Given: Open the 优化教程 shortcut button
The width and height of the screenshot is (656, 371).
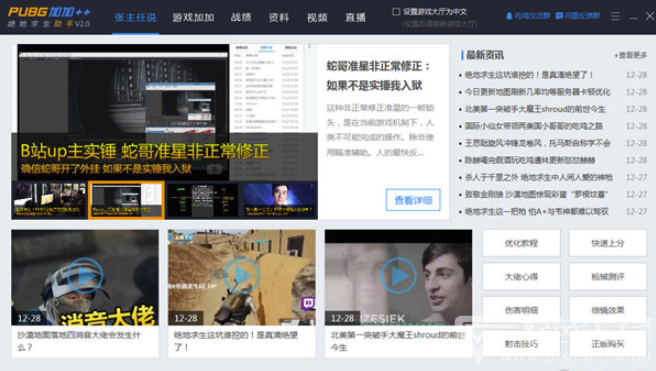Looking at the screenshot, I should coord(521,243).
